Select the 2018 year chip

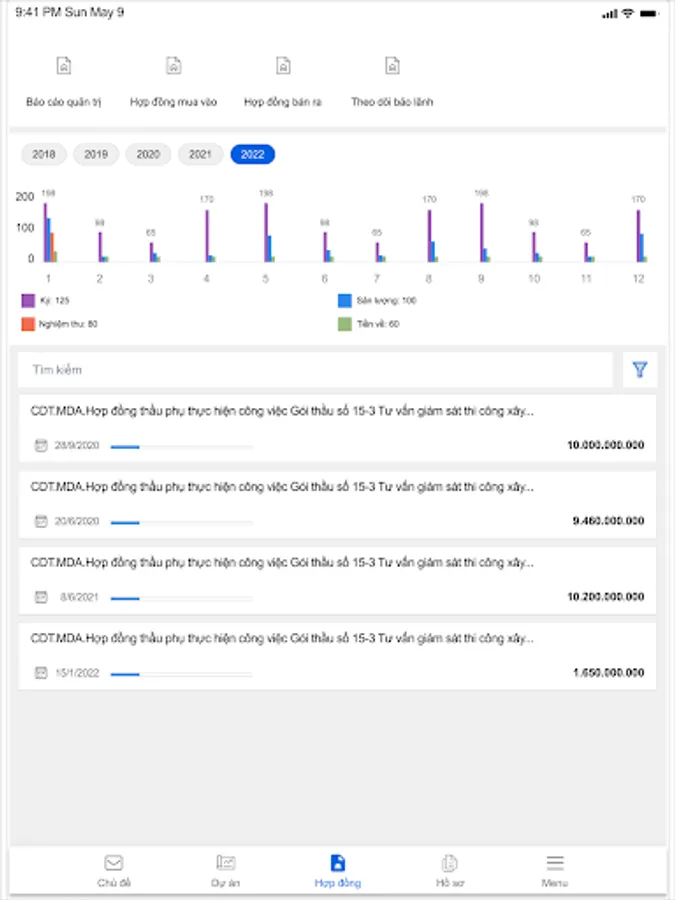(x=44, y=154)
